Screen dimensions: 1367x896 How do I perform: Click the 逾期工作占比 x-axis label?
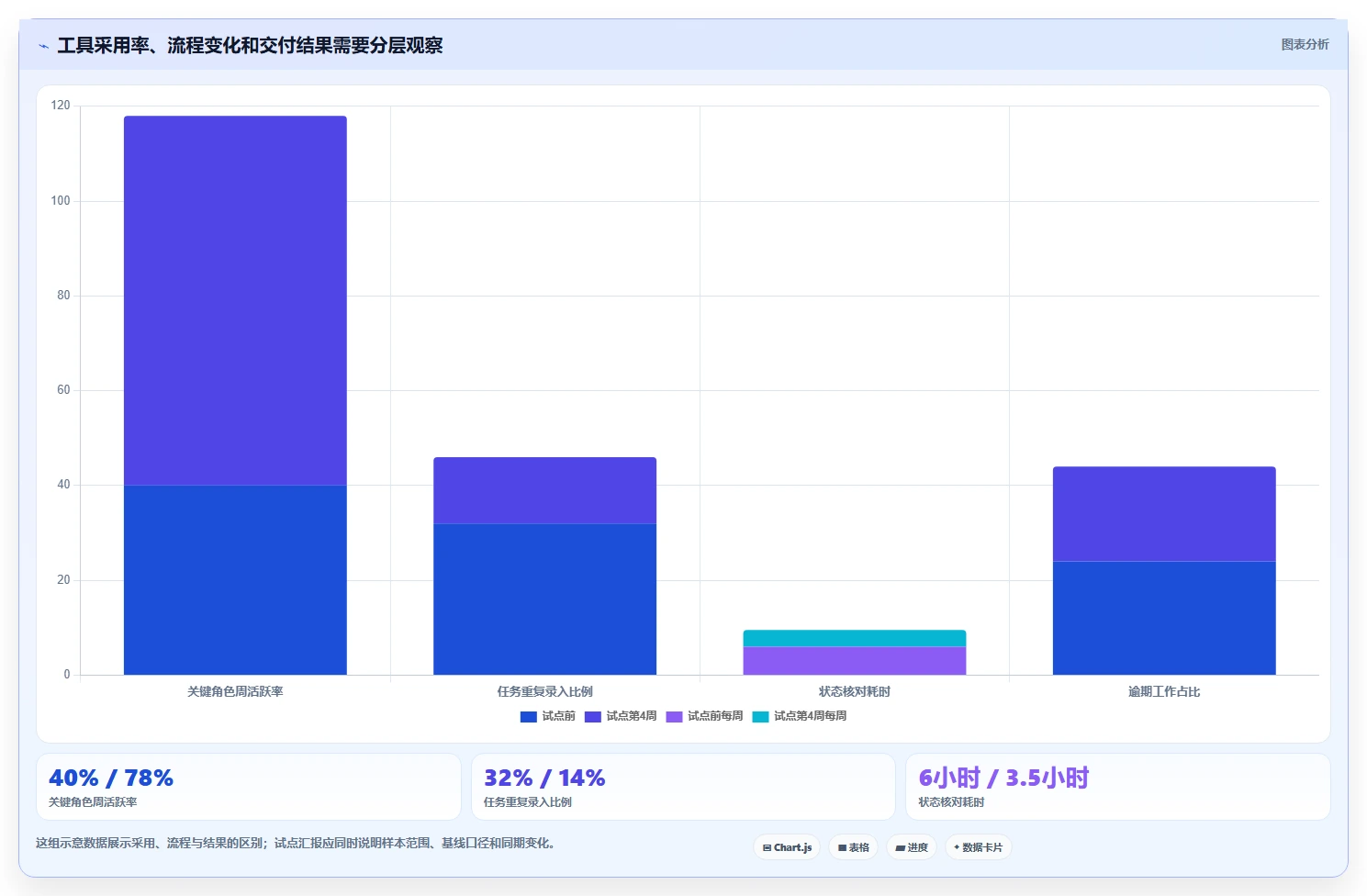point(1164,691)
